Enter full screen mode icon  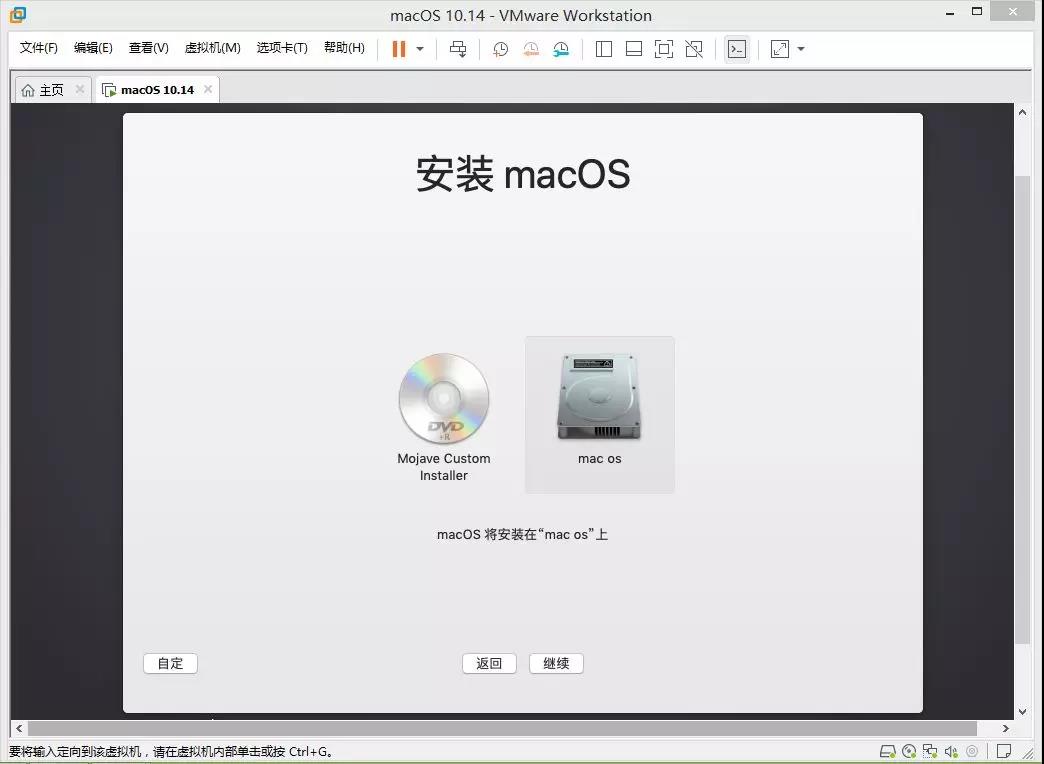point(664,49)
